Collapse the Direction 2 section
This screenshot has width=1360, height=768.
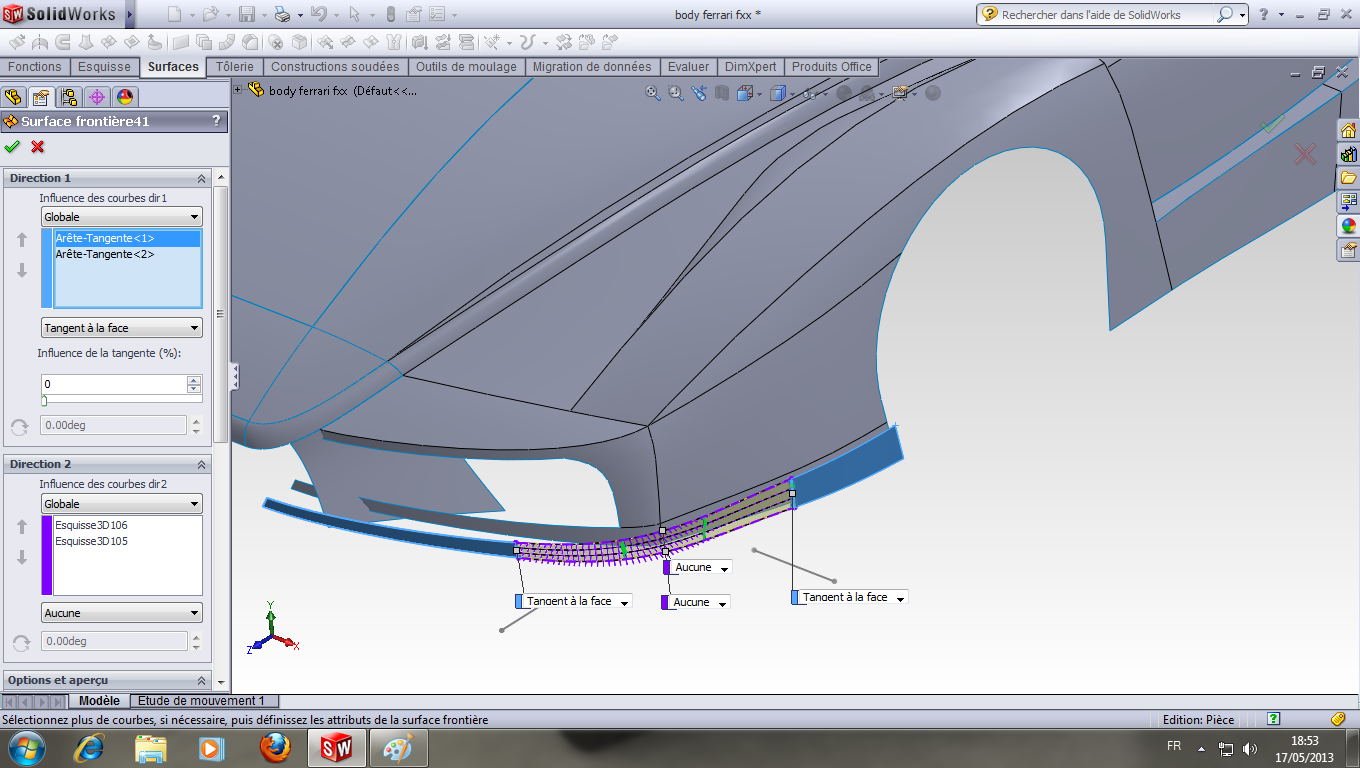202,464
